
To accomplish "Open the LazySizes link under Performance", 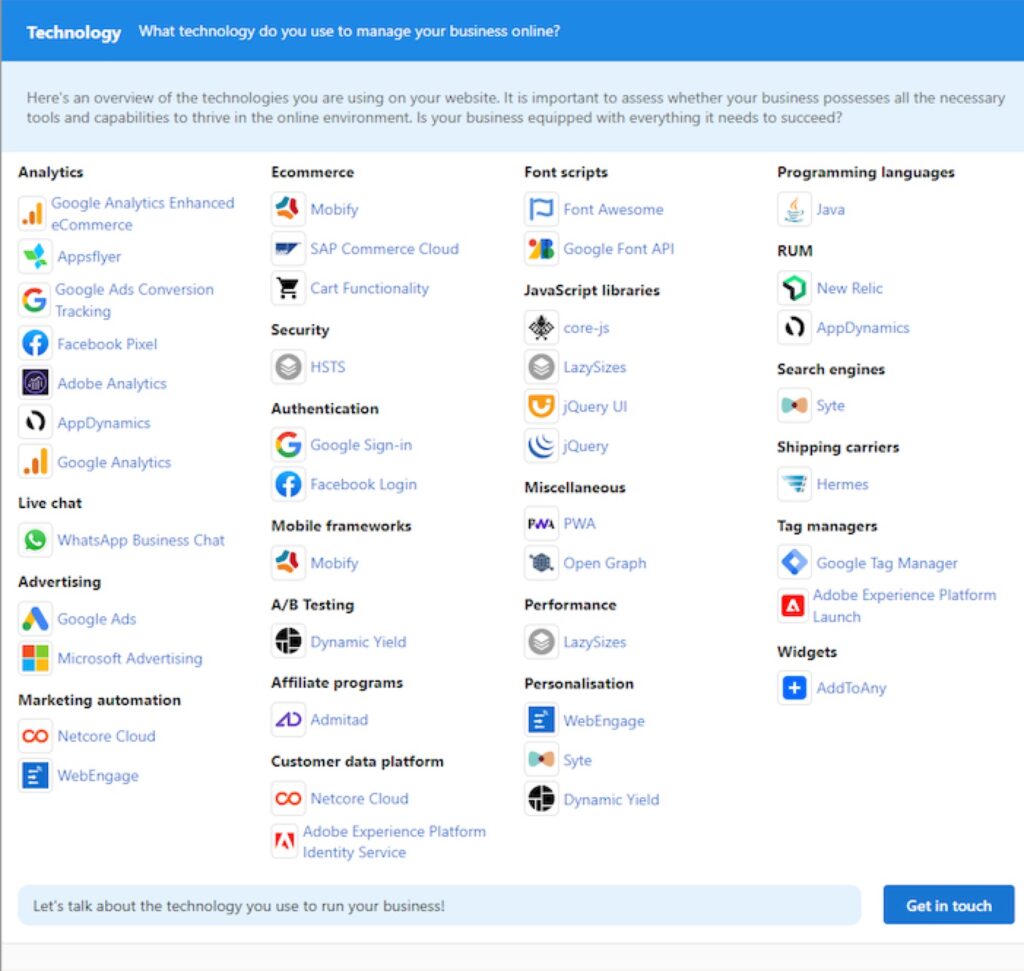I will coord(594,642).
